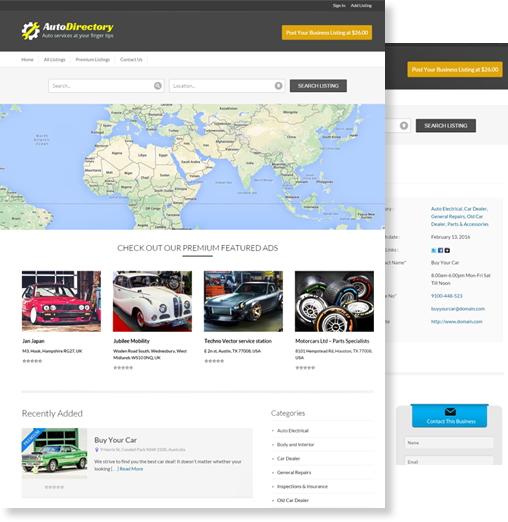Open the Facebook social link icon
This screenshot has width=508, height=522.
coord(440,250)
